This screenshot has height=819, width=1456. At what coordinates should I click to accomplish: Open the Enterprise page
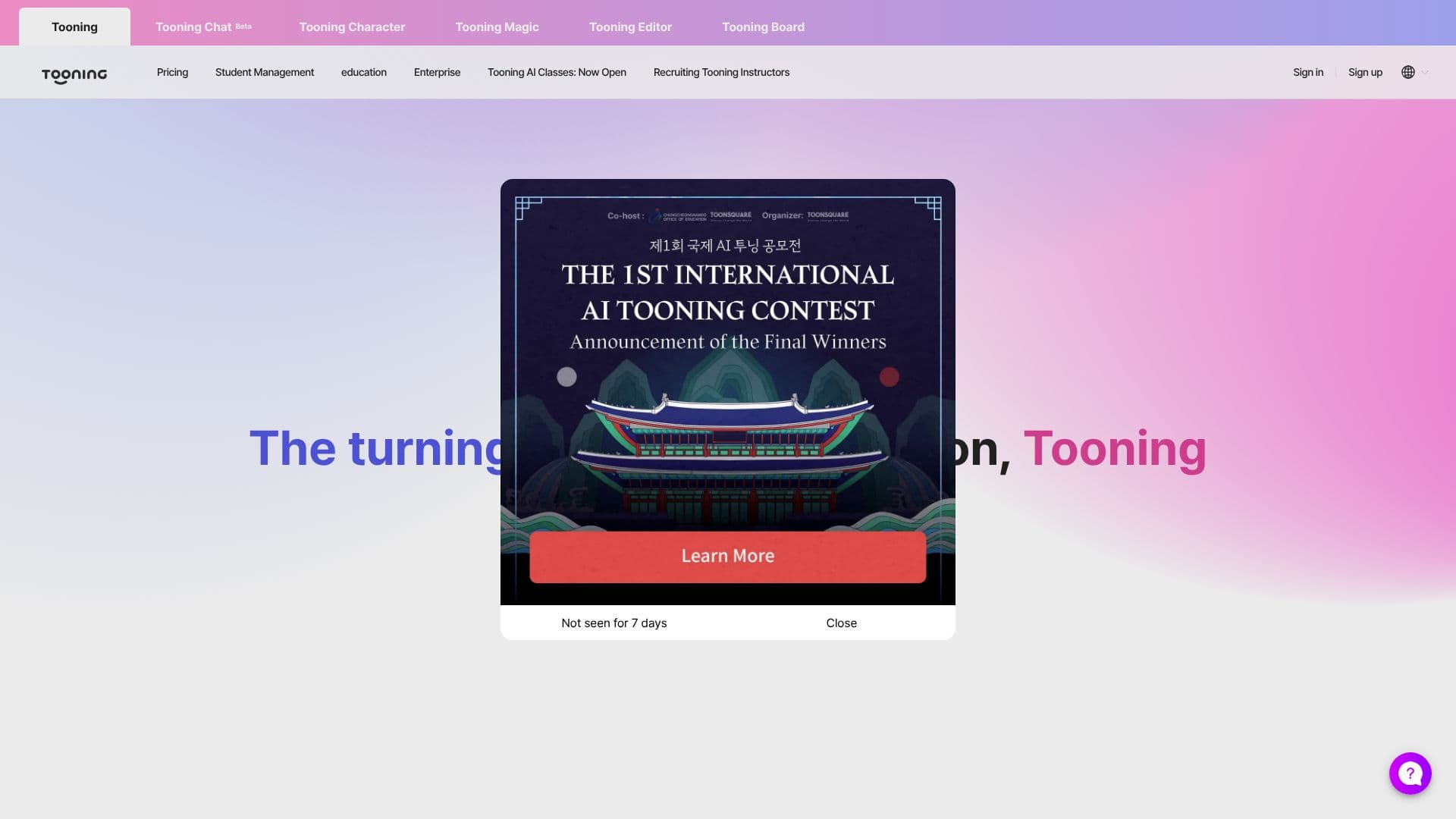tap(437, 72)
